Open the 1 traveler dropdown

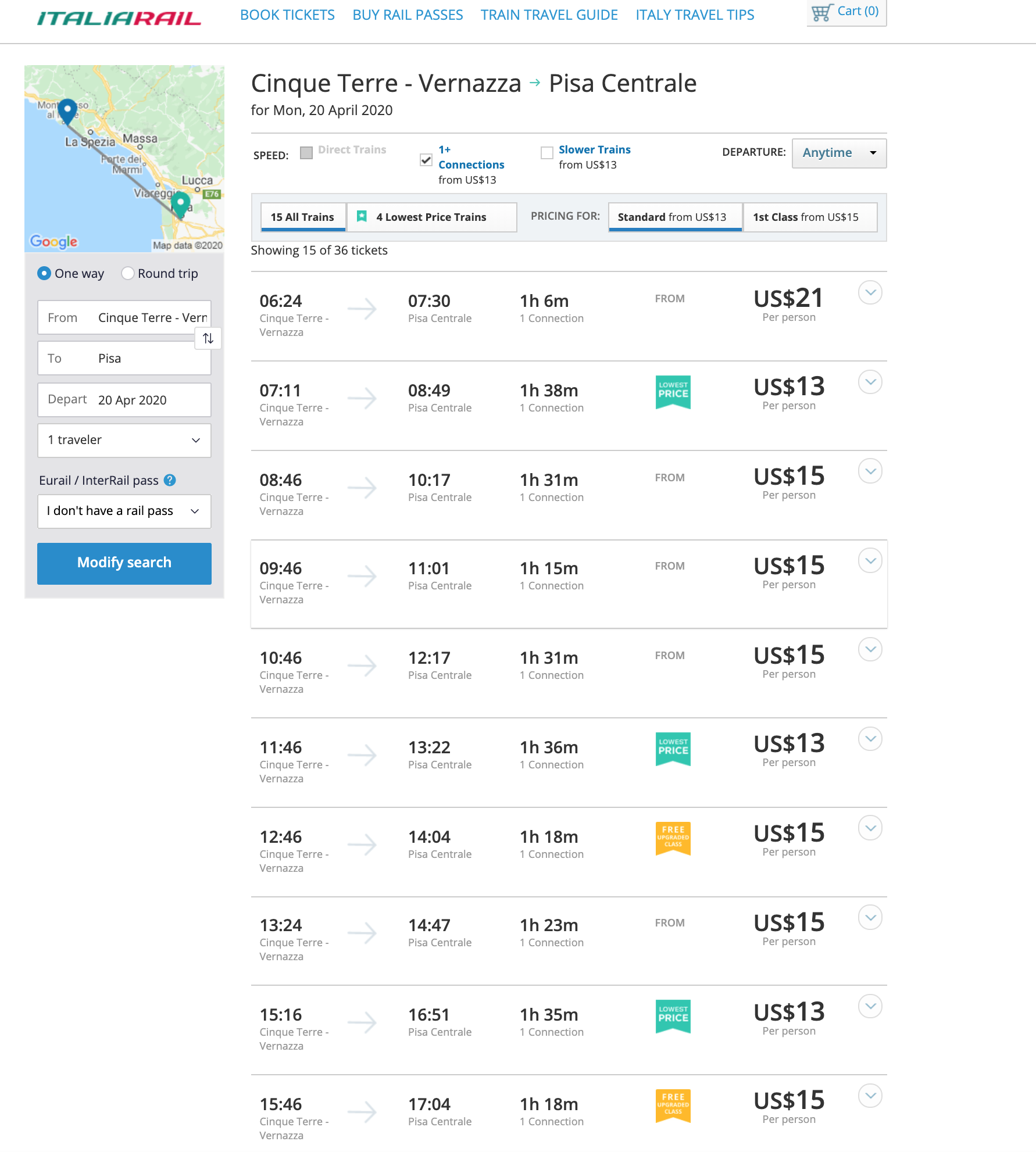pos(124,440)
